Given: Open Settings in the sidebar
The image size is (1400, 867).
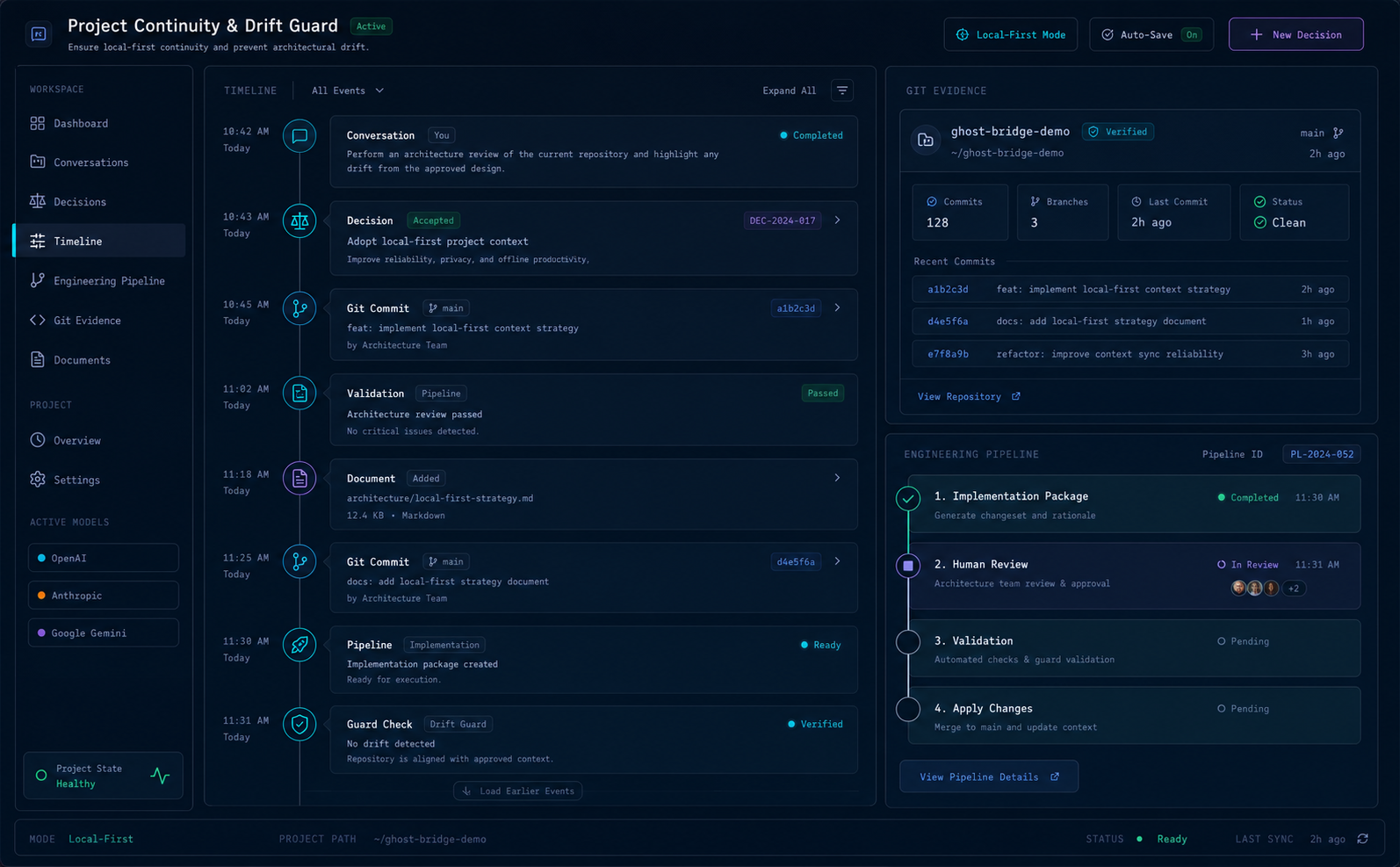Looking at the screenshot, I should 99,480.
